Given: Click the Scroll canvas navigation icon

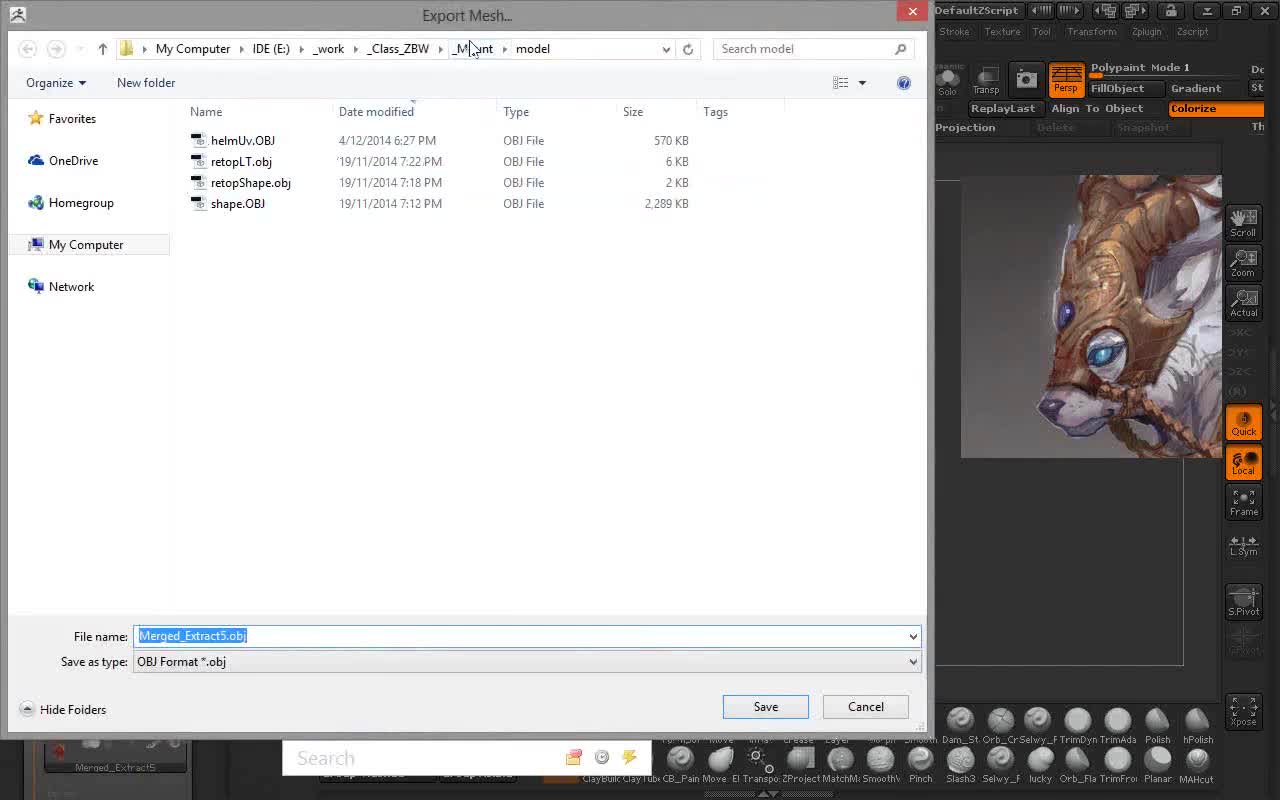Looking at the screenshot, I should click(x=1243, y=222).
